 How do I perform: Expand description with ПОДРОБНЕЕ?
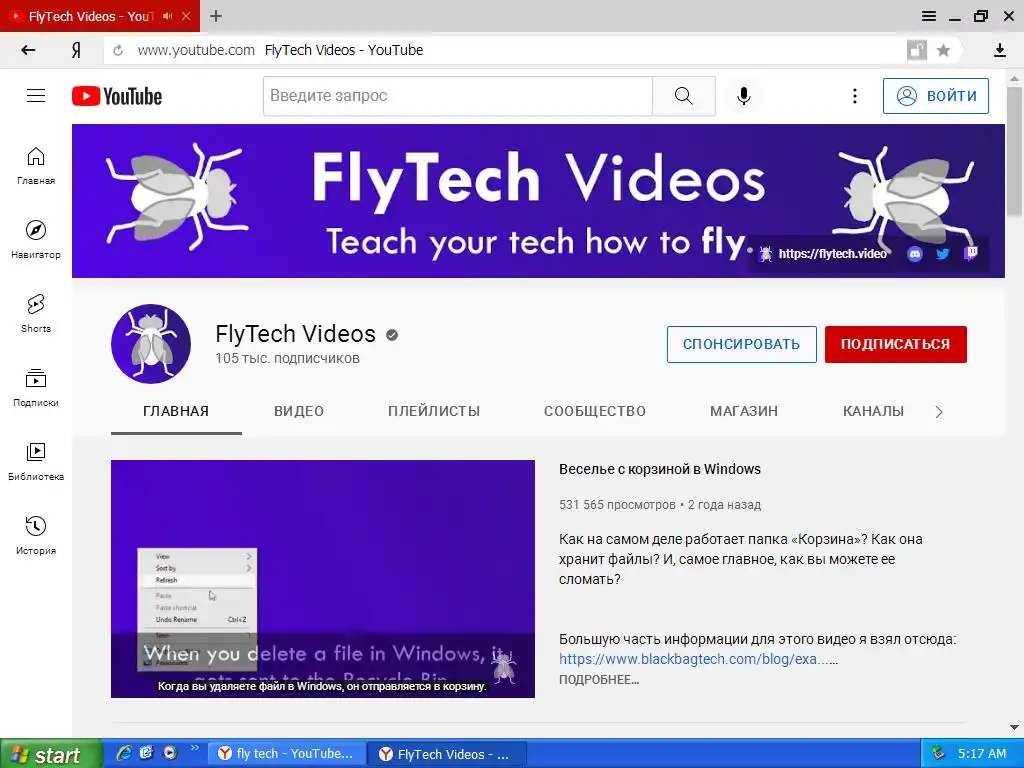pos(599,680)
